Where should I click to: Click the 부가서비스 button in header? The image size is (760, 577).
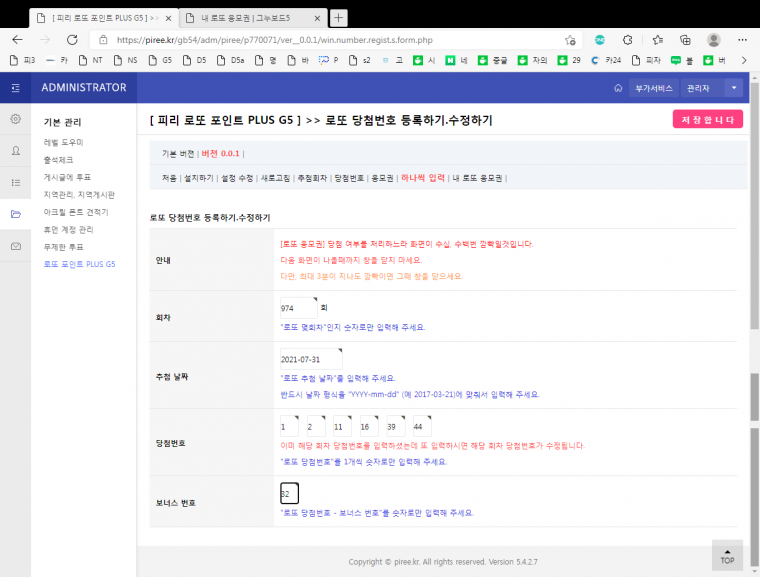point(653,88)
